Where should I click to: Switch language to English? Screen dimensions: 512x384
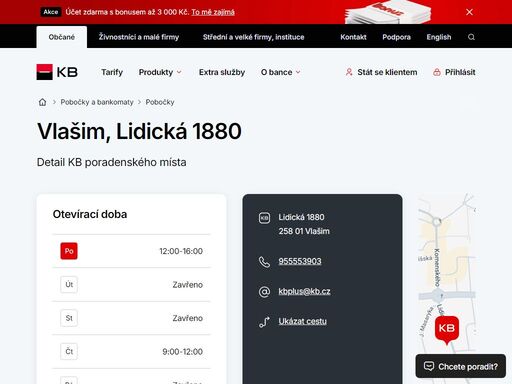tap(439, 37)
